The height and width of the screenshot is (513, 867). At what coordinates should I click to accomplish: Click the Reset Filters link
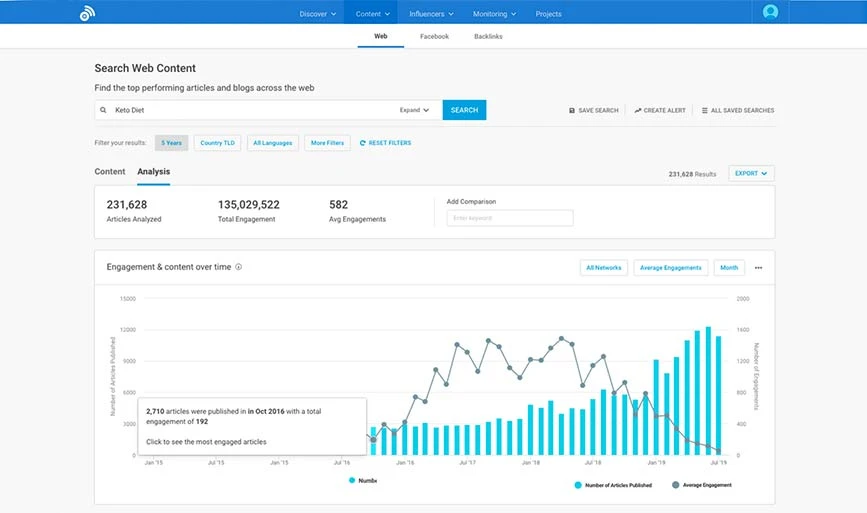(x=385, y=143)
